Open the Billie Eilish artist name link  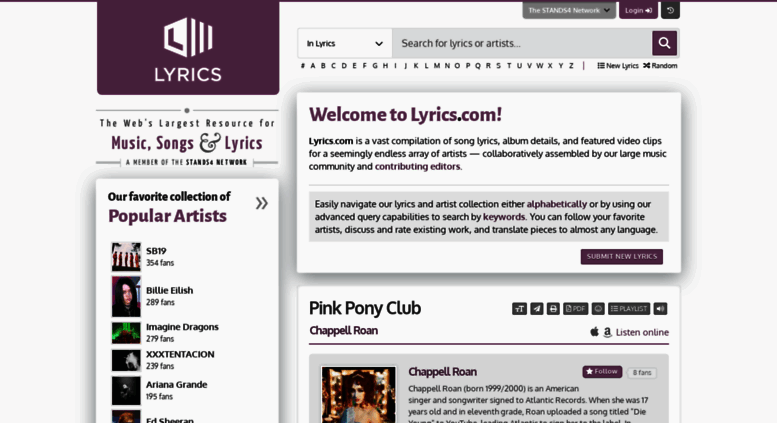pos(169,290)
